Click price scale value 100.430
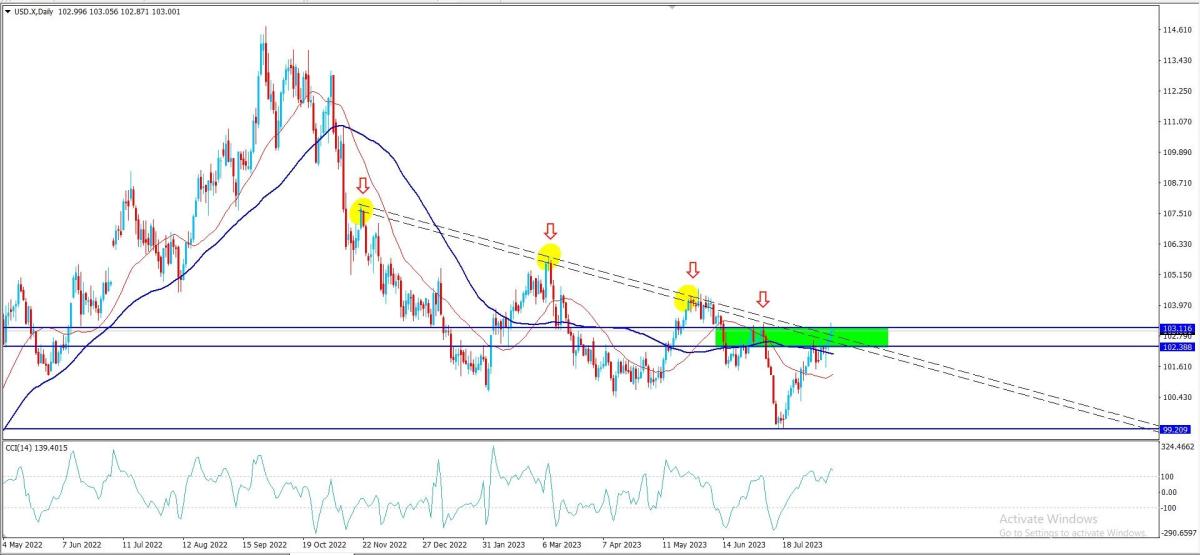The height and width of the screenshot is (555, 1200). tap(1176, 397)
